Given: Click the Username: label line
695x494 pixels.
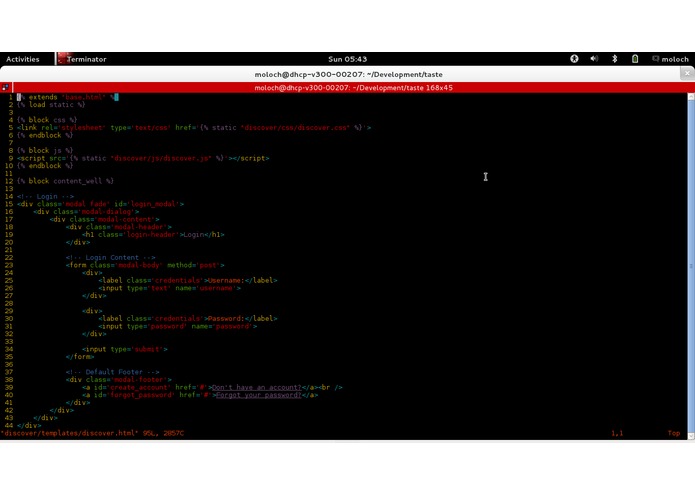Looking at the screenshot, I should [188, 280].
